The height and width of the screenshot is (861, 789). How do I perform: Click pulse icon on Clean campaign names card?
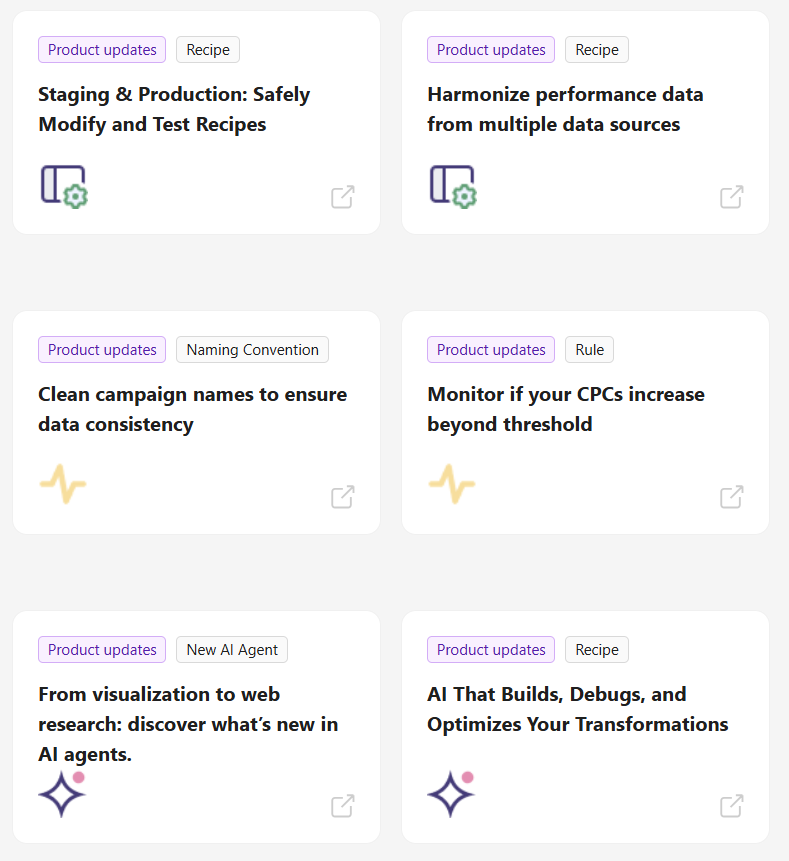(63, 484)
